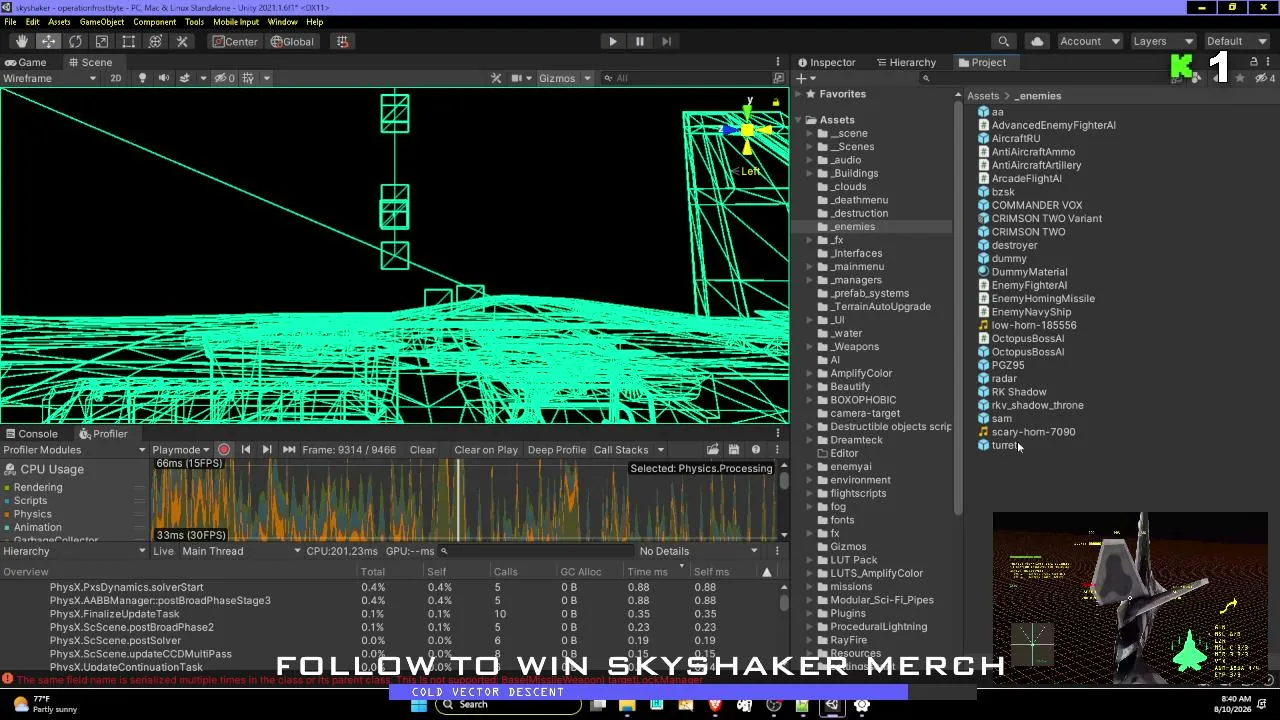The width and height of the screenshot is (1280, 720).
Task: Open the Gizmos dropdown arrow
Action: pos(587,78)
